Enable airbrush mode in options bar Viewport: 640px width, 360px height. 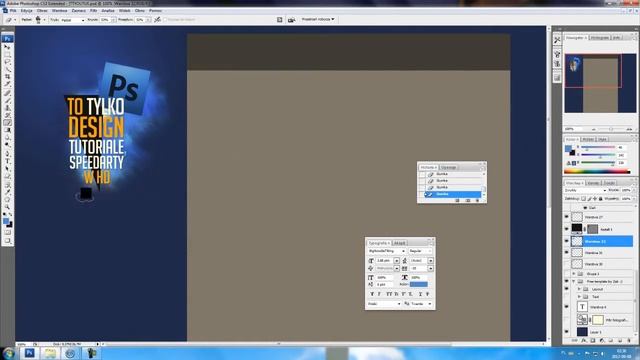click(157, 20)
